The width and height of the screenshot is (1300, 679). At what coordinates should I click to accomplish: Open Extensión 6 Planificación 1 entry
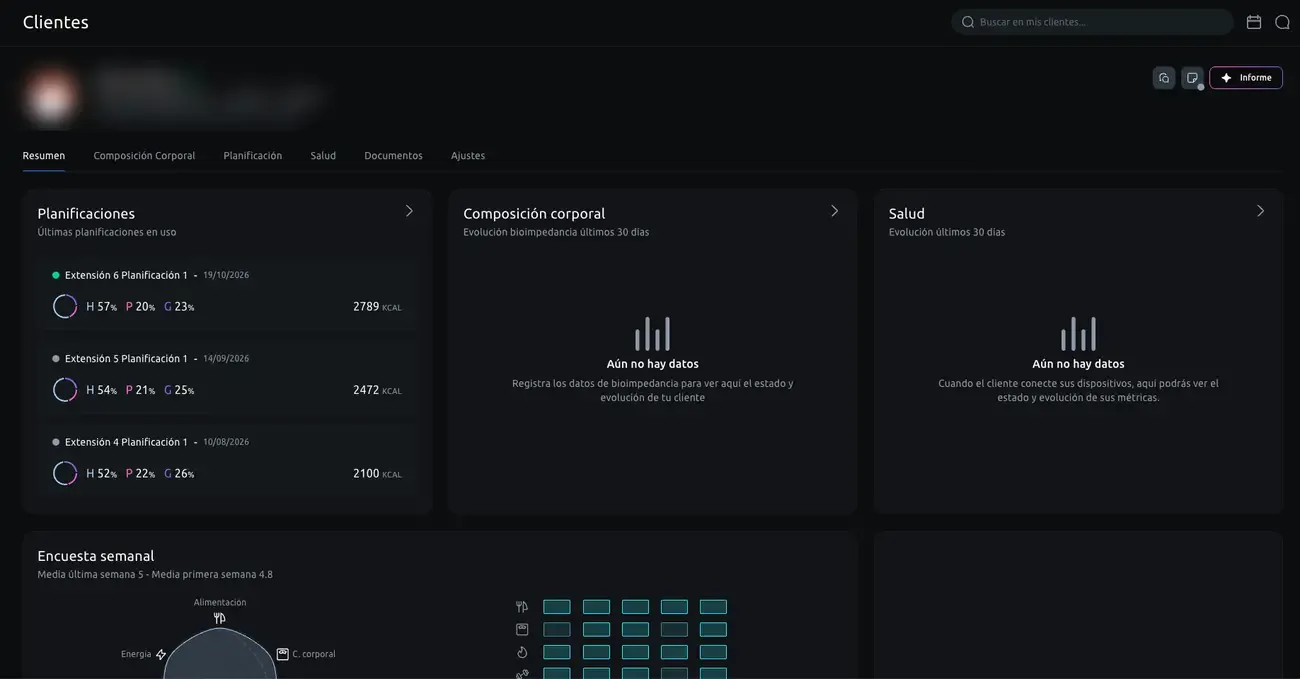click(227, 292)
